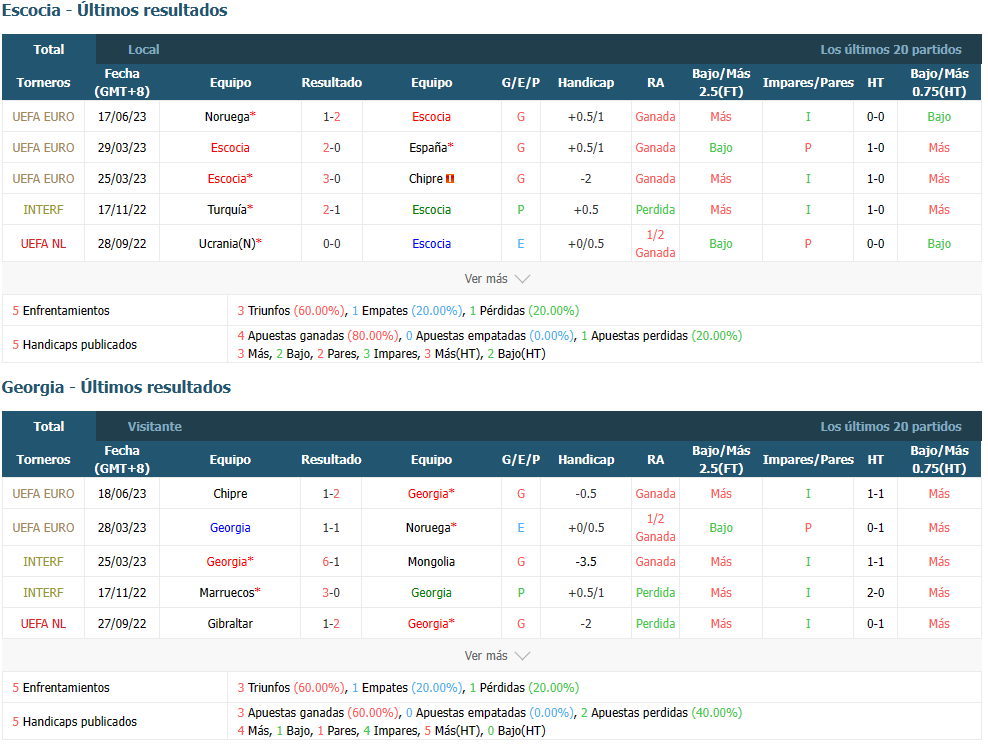This screenshot has height=744, width=988.
Task: Click 1-2 result of Gibraltar vs Georgia
Action: click(331, 624)
